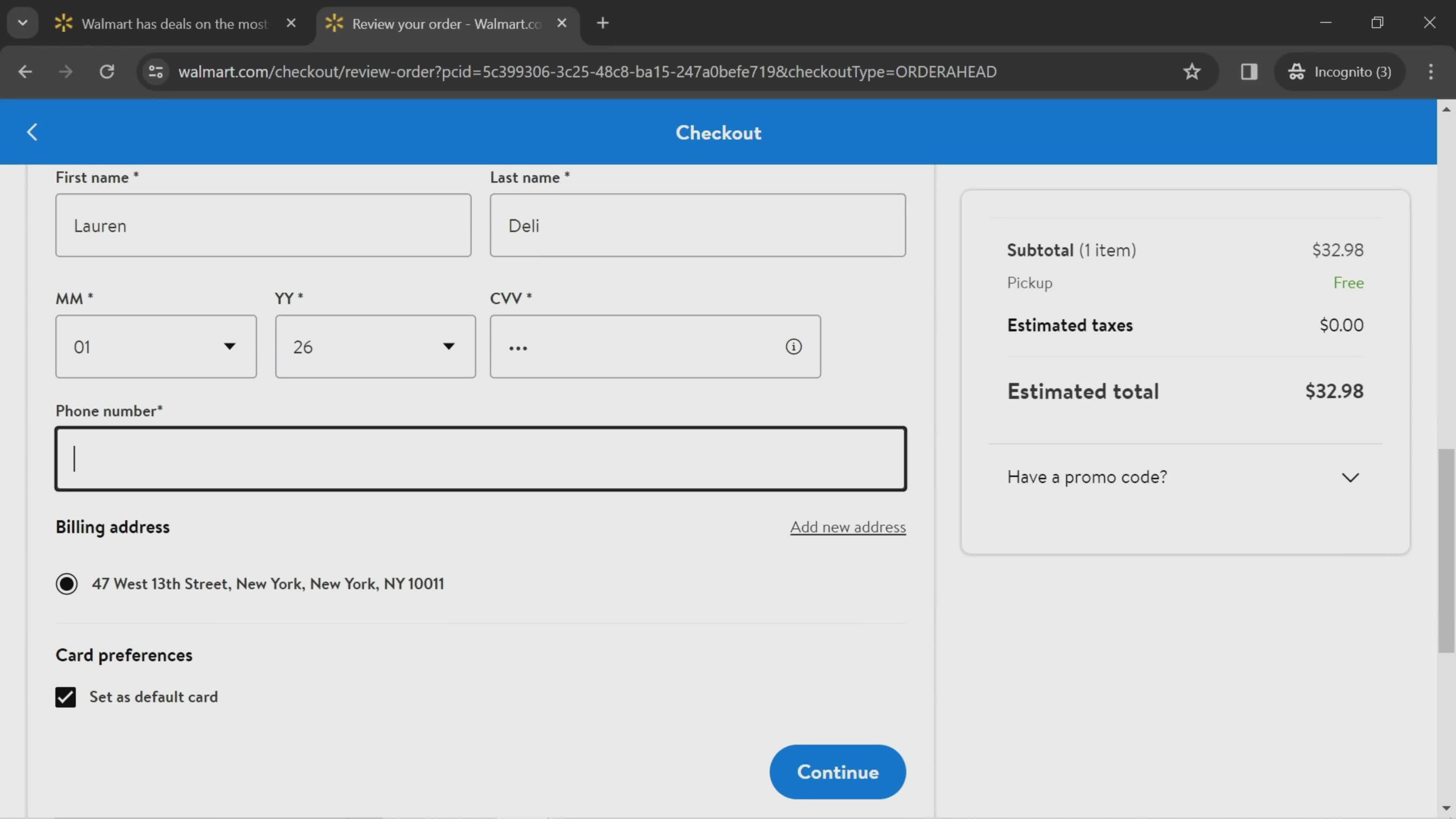Image resolution: width=1456 pixels, height=819 pixels.
Task: Go back using the Checkout header arrow
Action: coord(32,132)
